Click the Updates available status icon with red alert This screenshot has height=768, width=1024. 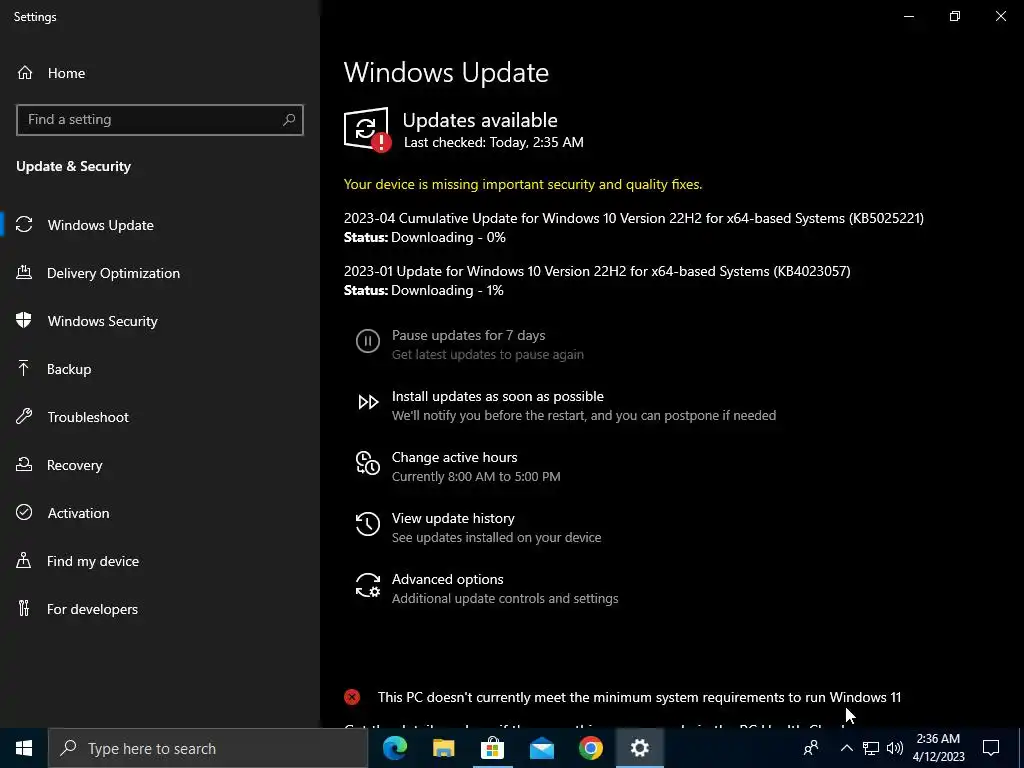367,129
